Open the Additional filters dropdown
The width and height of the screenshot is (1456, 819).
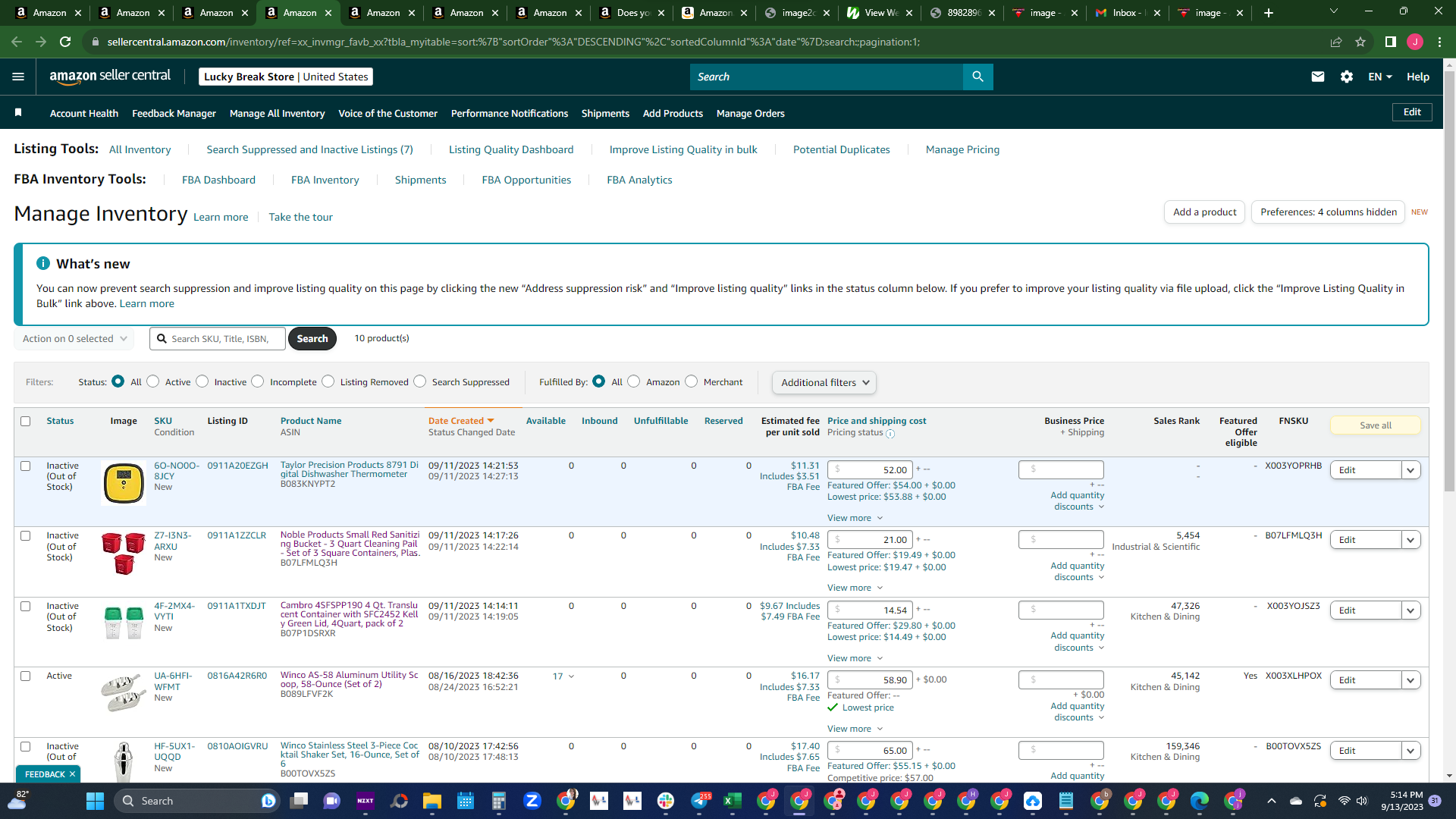pyautogui.click(x=824, y=383)
